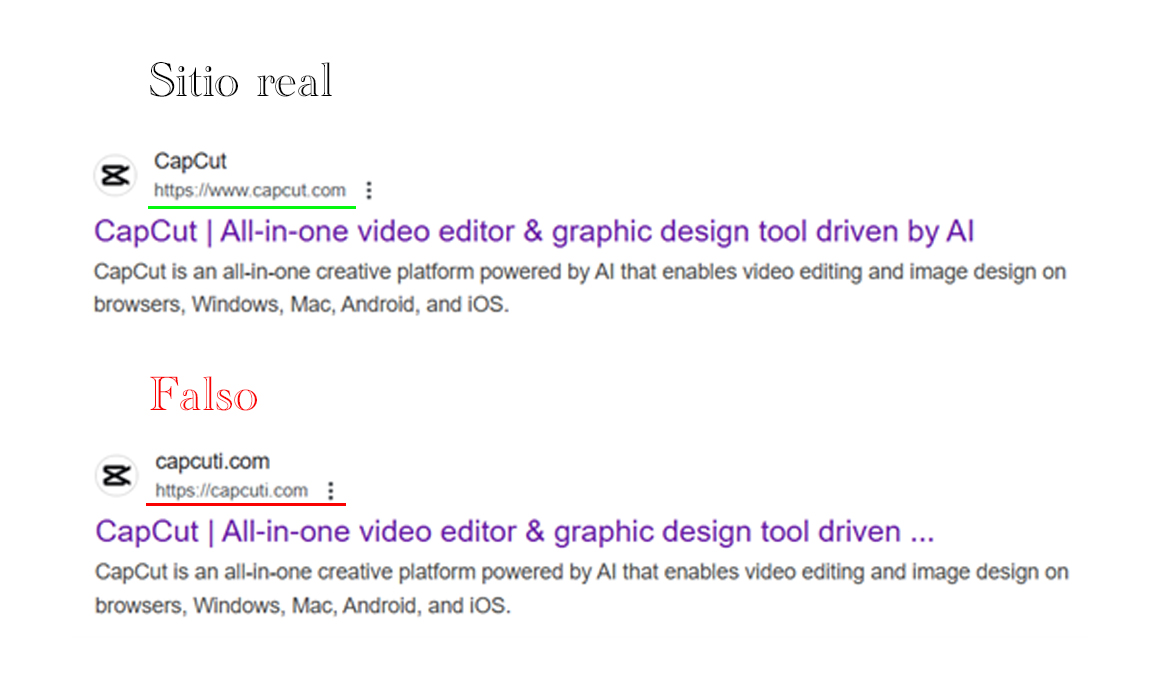Click the description snippet under the capcut.com result
This screenshot has height=700, width=1160.
coord(580,288)
